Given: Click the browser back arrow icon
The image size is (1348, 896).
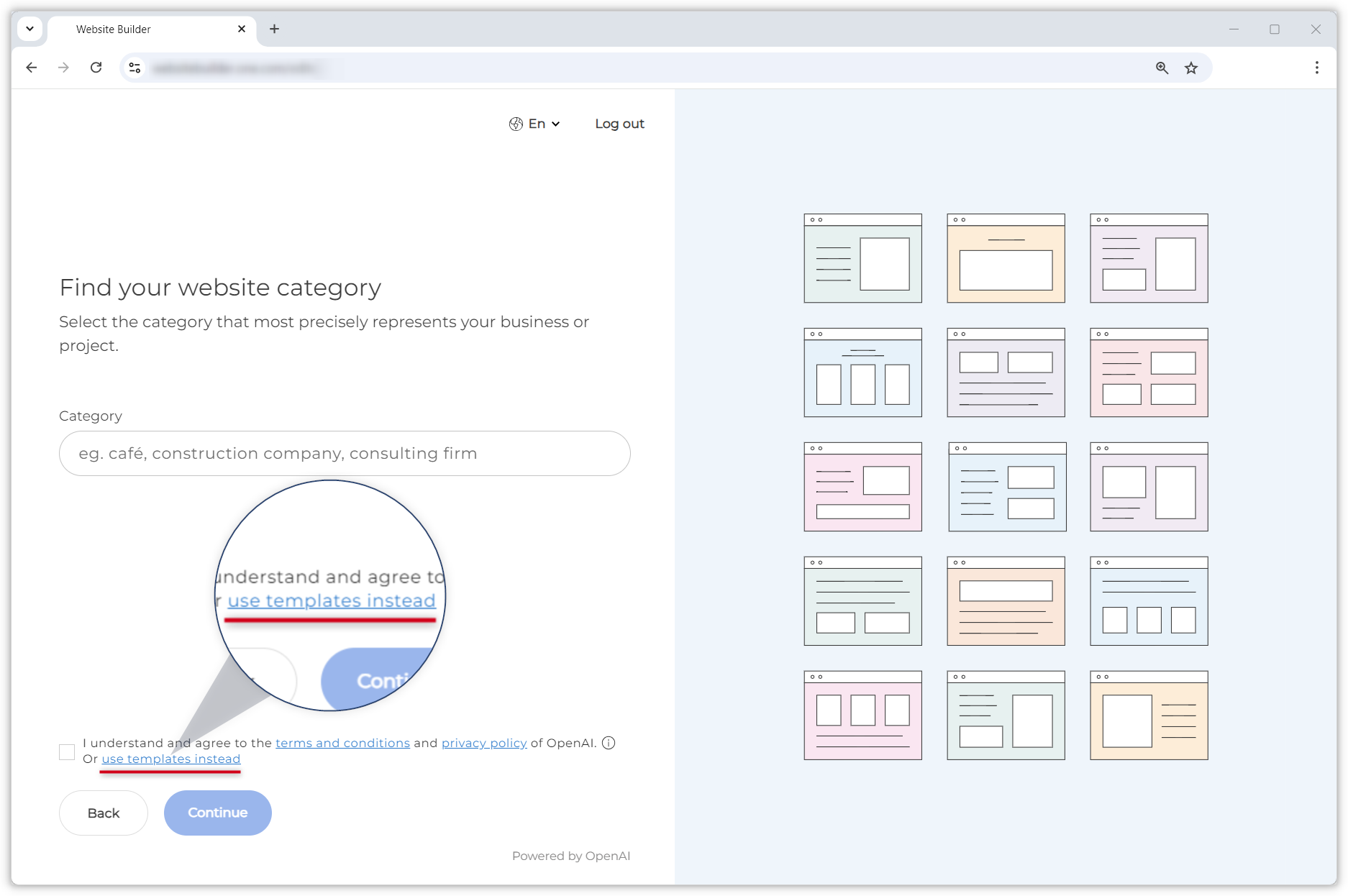Looking at the screenshot, I should [x=31, y=68].
